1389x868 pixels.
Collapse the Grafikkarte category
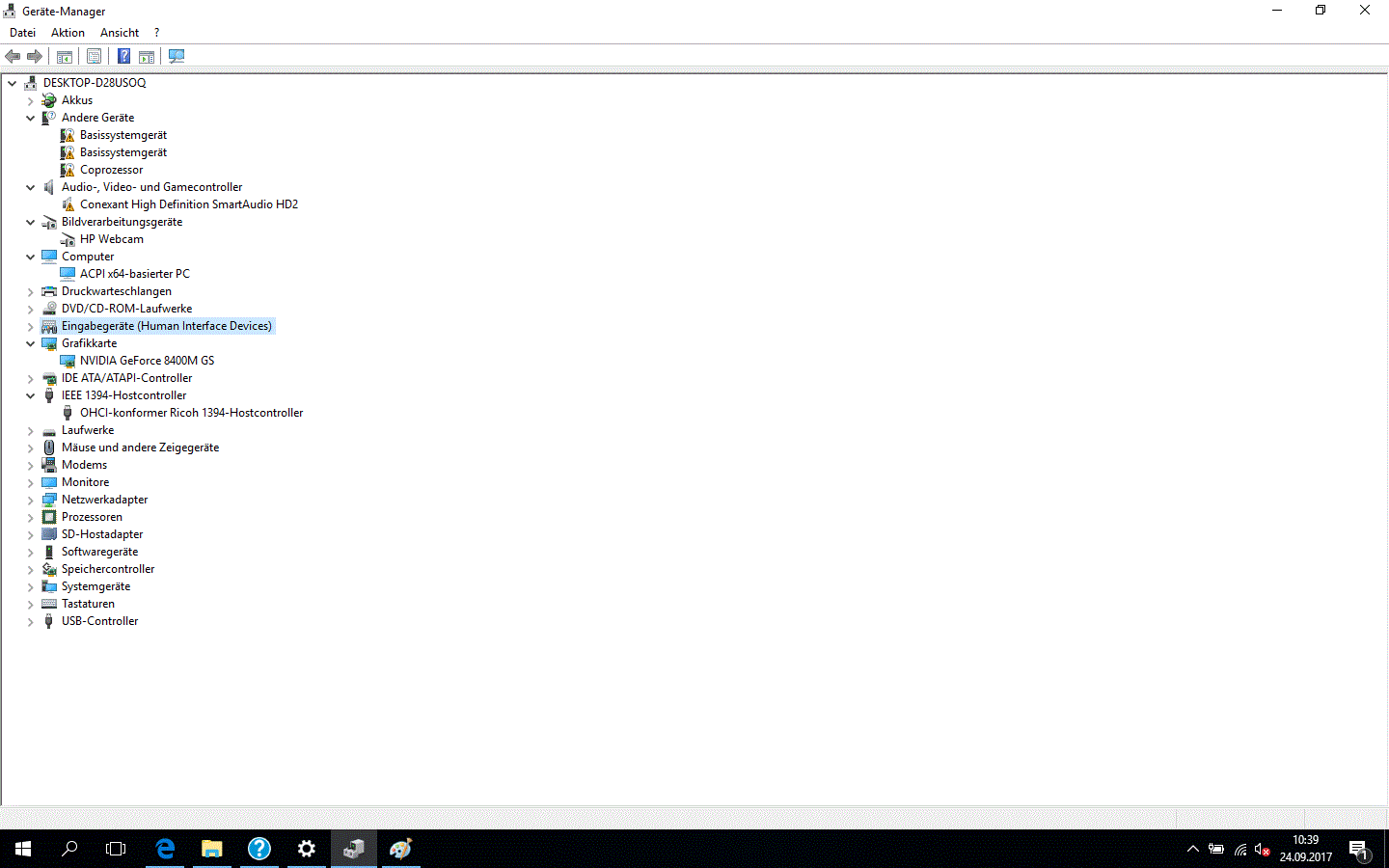pyautogui.click(x=31, y=343)
